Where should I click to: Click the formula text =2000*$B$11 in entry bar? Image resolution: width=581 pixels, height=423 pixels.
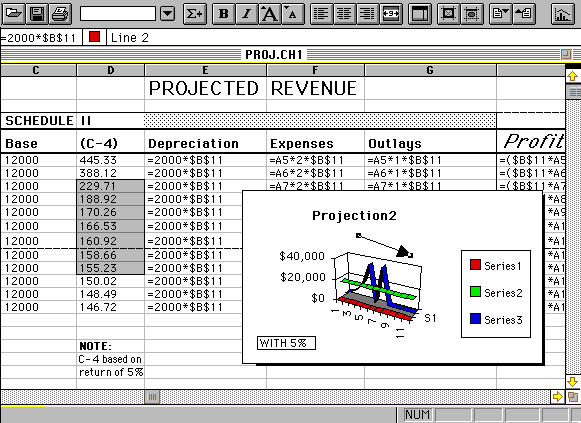tap(38, 38)
